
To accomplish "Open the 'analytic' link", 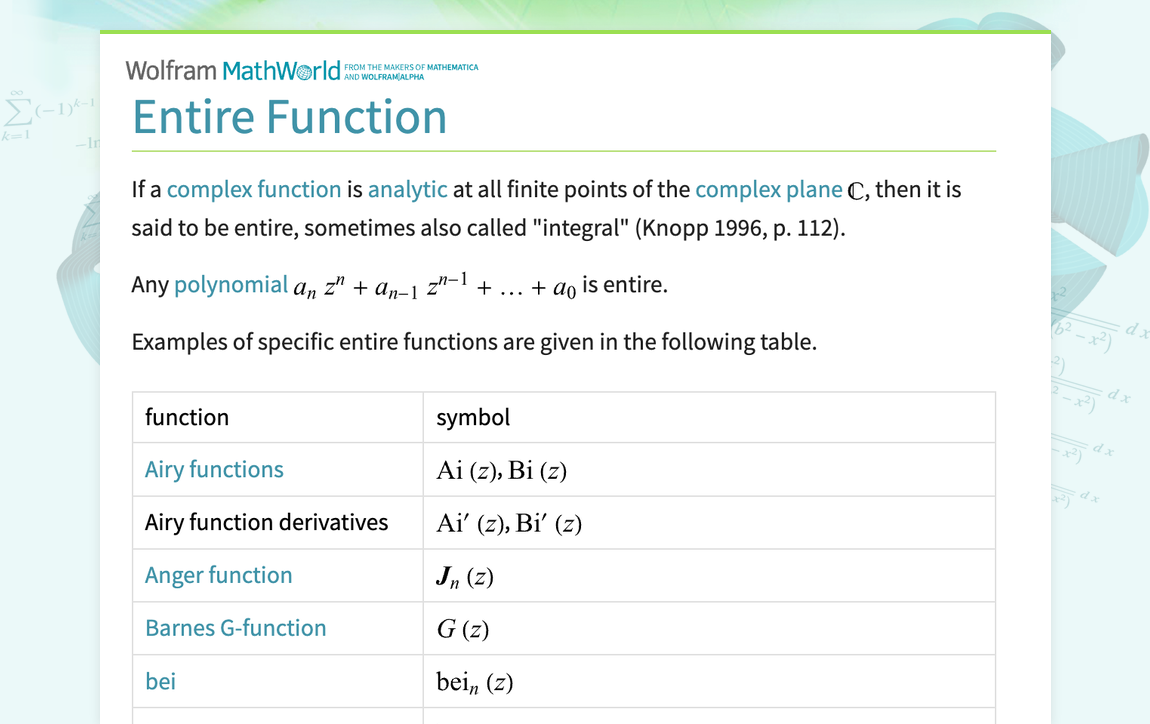I will [x=407, y=189].
